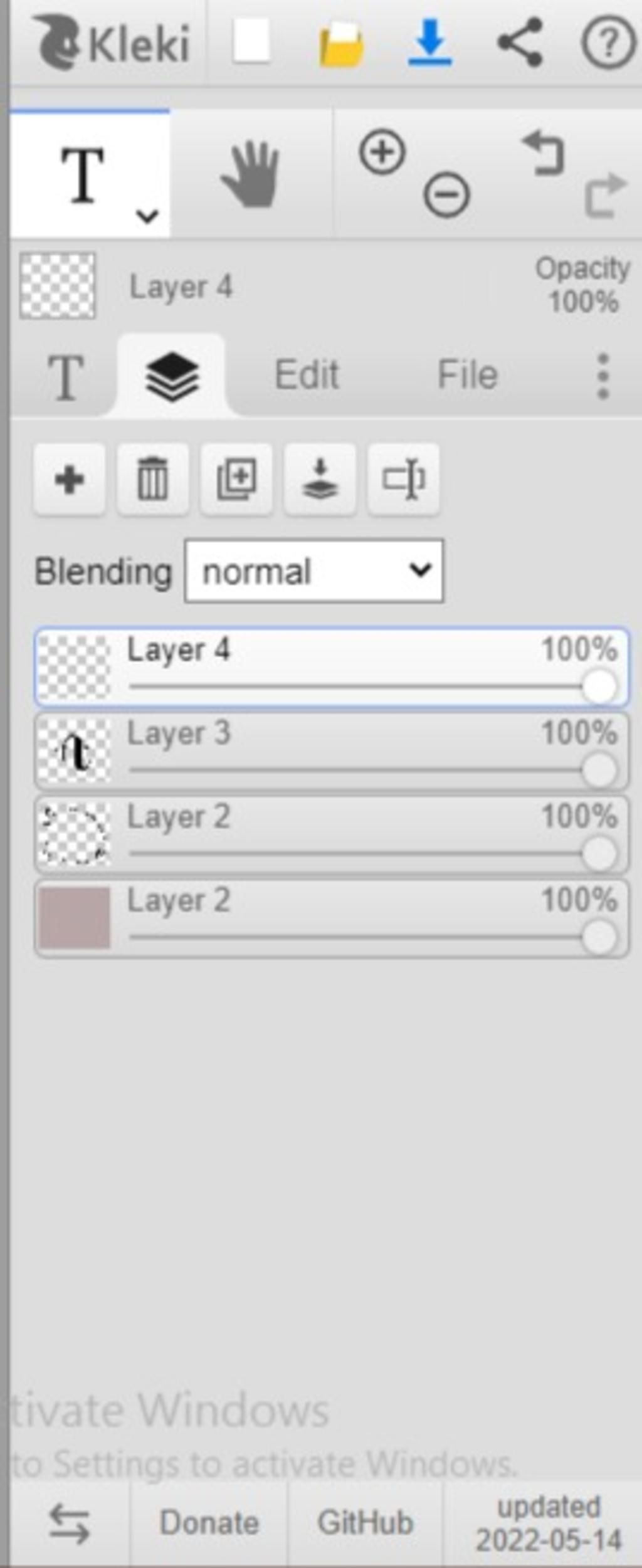Click the blue download save icon
This screenshot has height=1568, width=642.
[430, 43]
